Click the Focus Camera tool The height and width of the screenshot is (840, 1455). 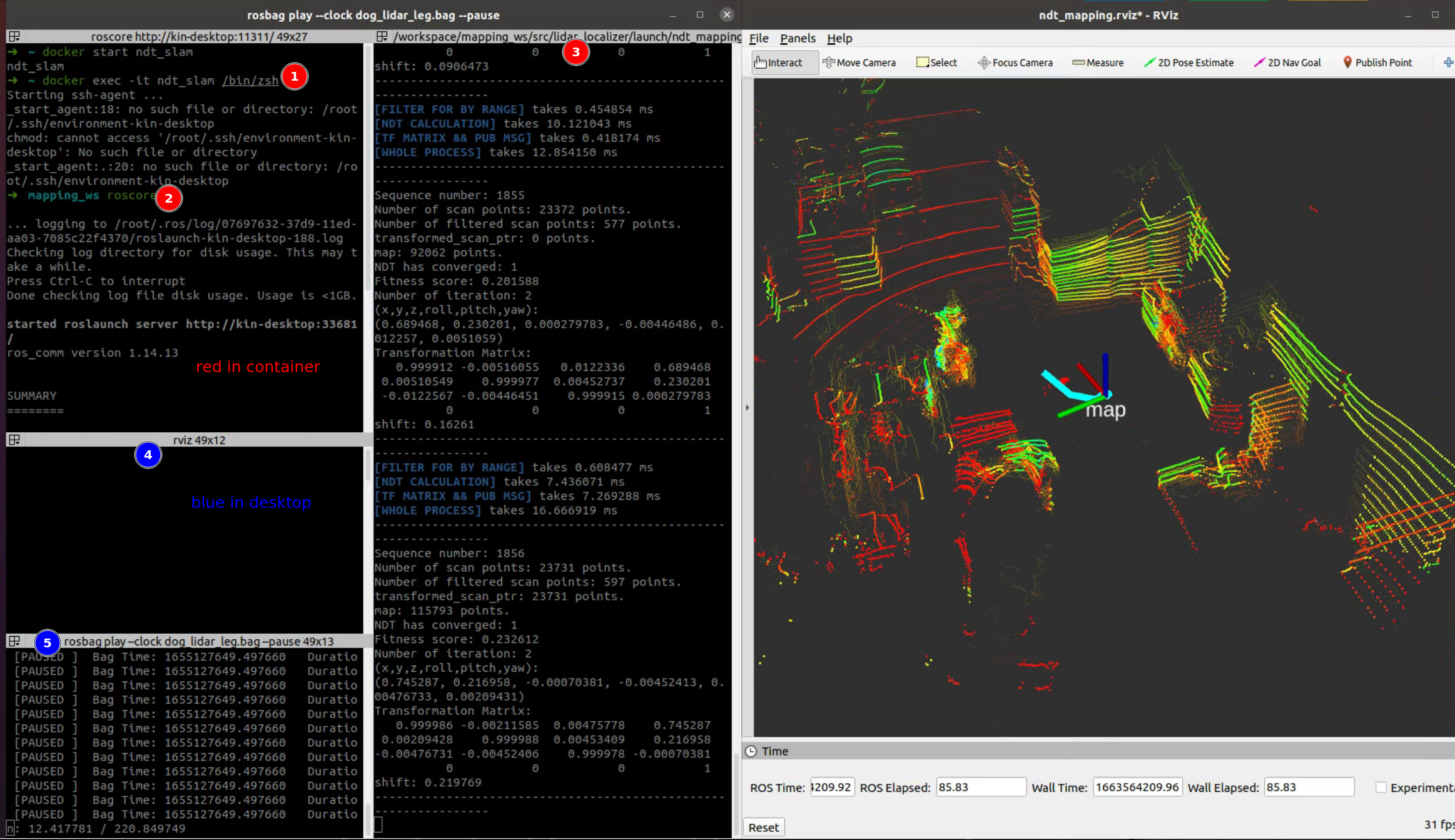(1015, 63)
